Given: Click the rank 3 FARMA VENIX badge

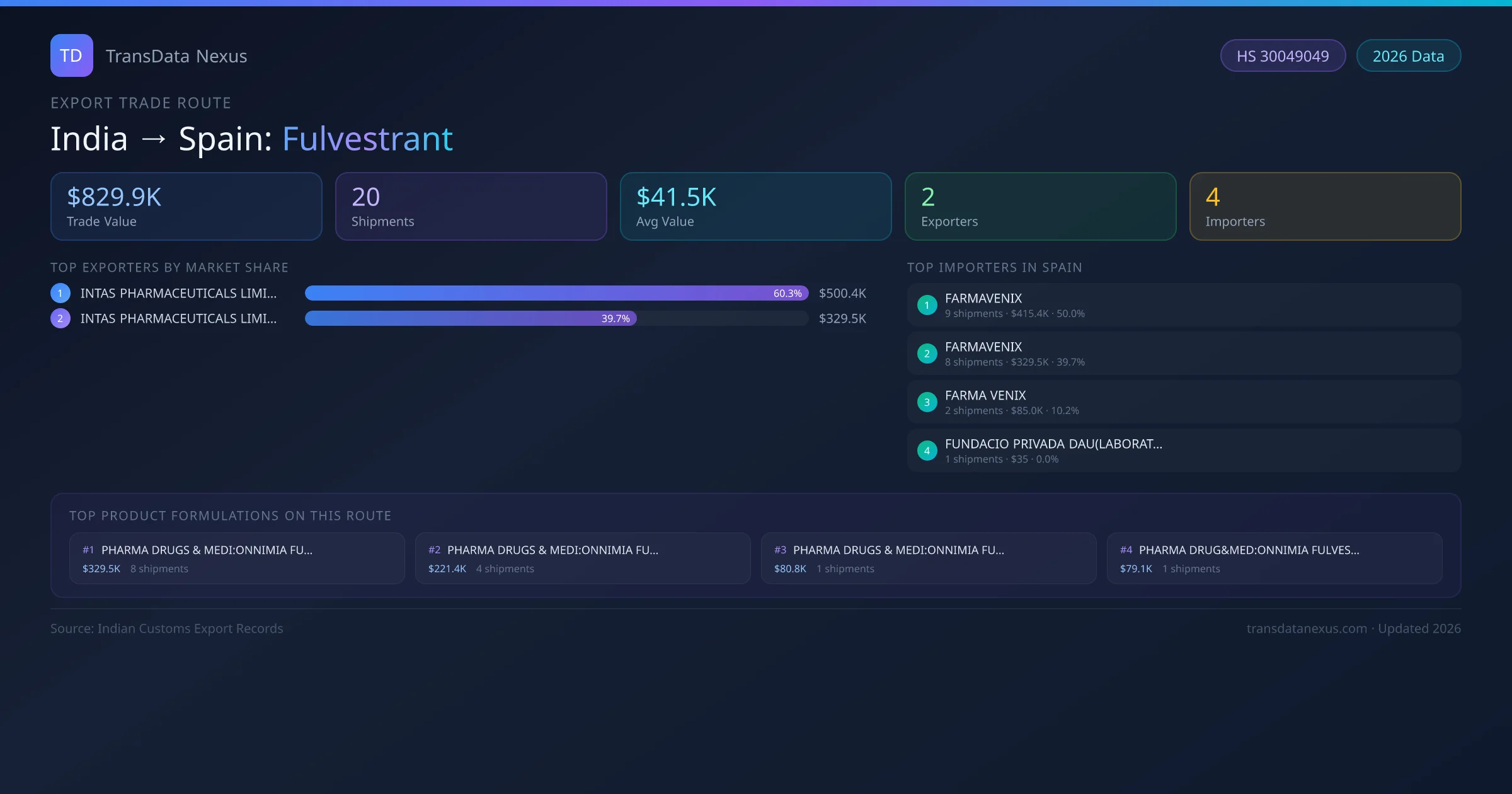Looking at the screenshot, I should [x=927, y=402].
